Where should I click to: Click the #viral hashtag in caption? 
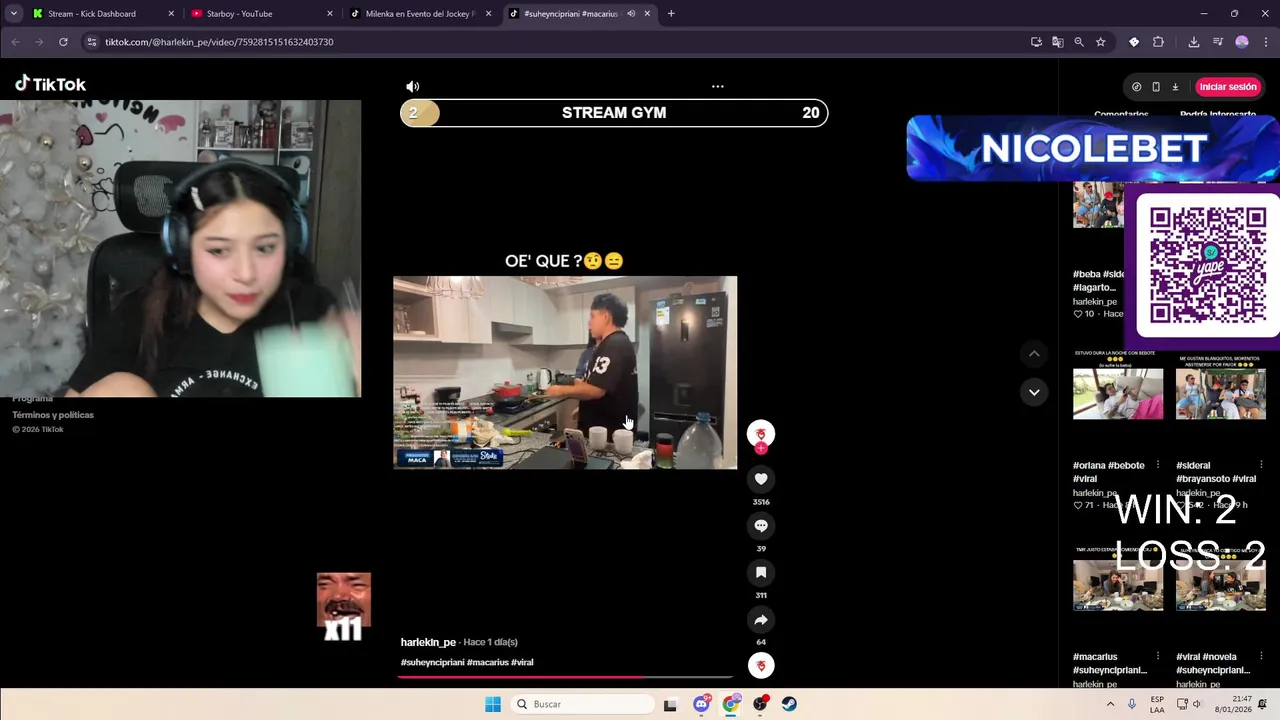pos(522,662)
